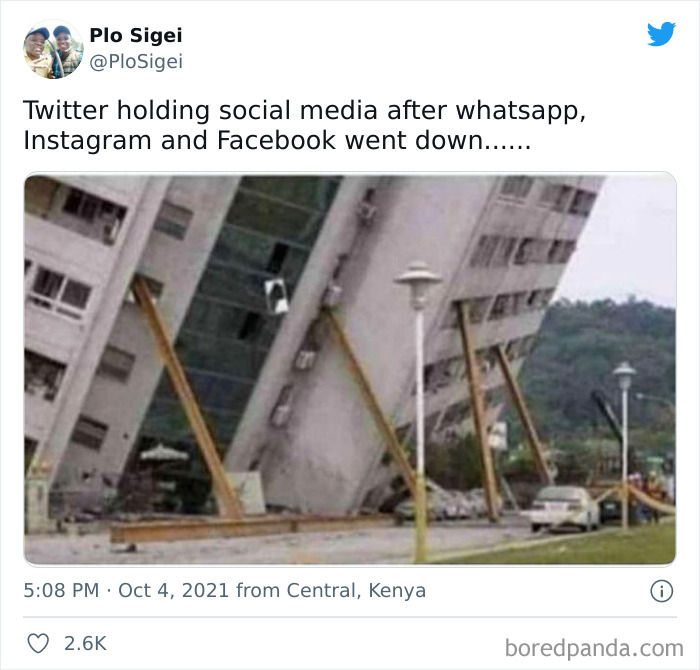700x670 pixels.
Task: Select the tweet text about Twitter holding social media
Action: tap(304, 125)
